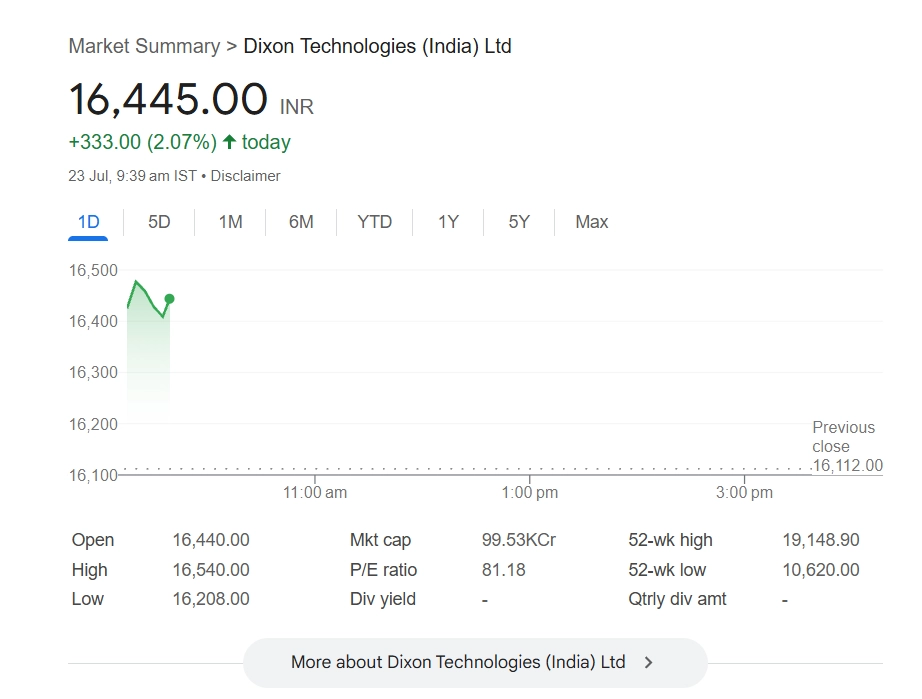Click the Previous close label on chart
Viewport: 922px width, 699px height.
point(843,437)
